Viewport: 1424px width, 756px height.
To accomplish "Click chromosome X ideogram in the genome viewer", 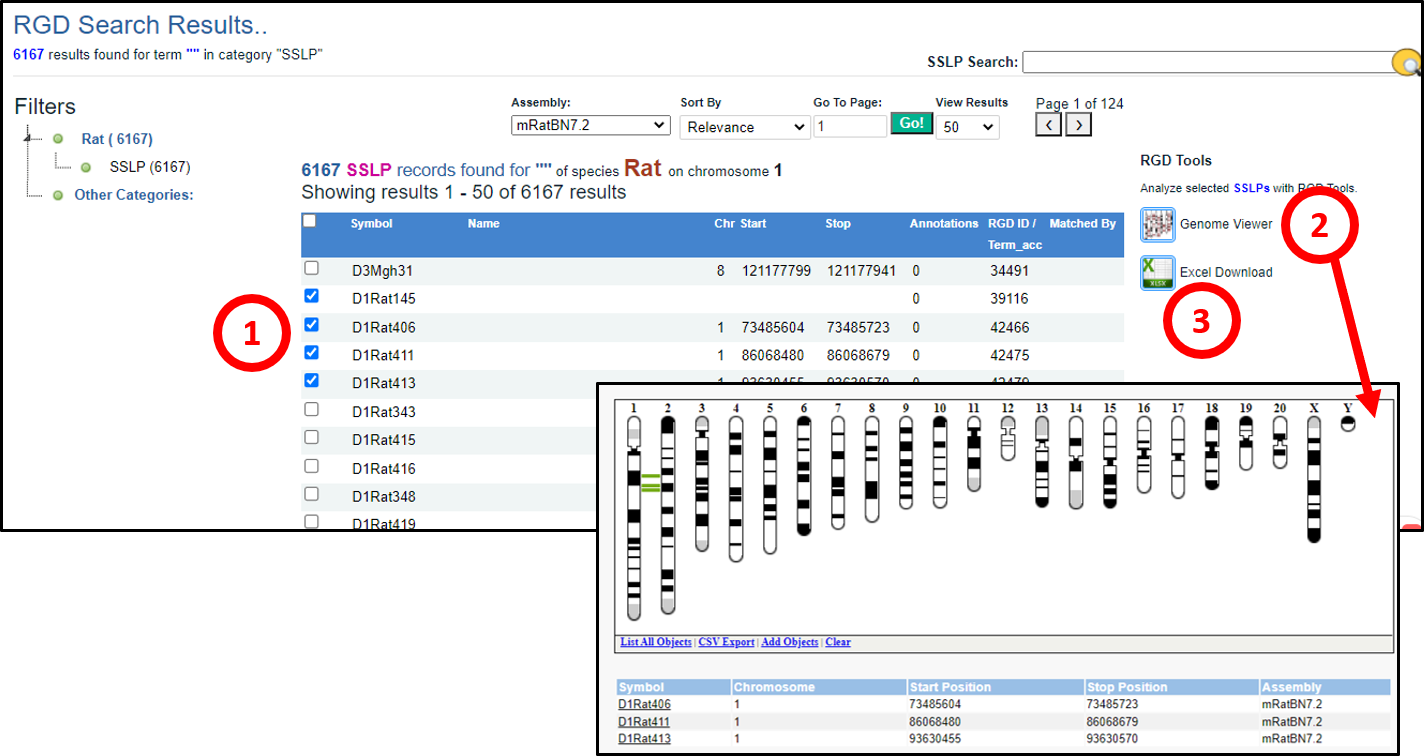I will (1313, 480).
